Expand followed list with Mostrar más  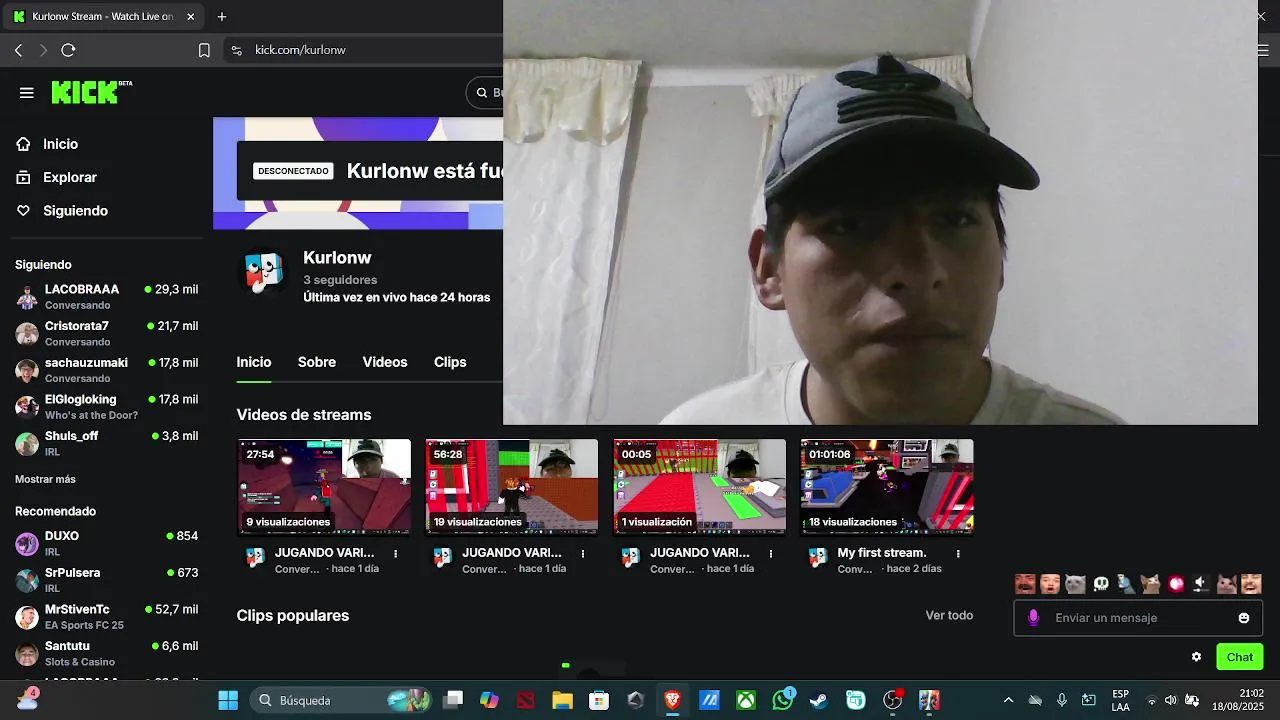(45, 479)
